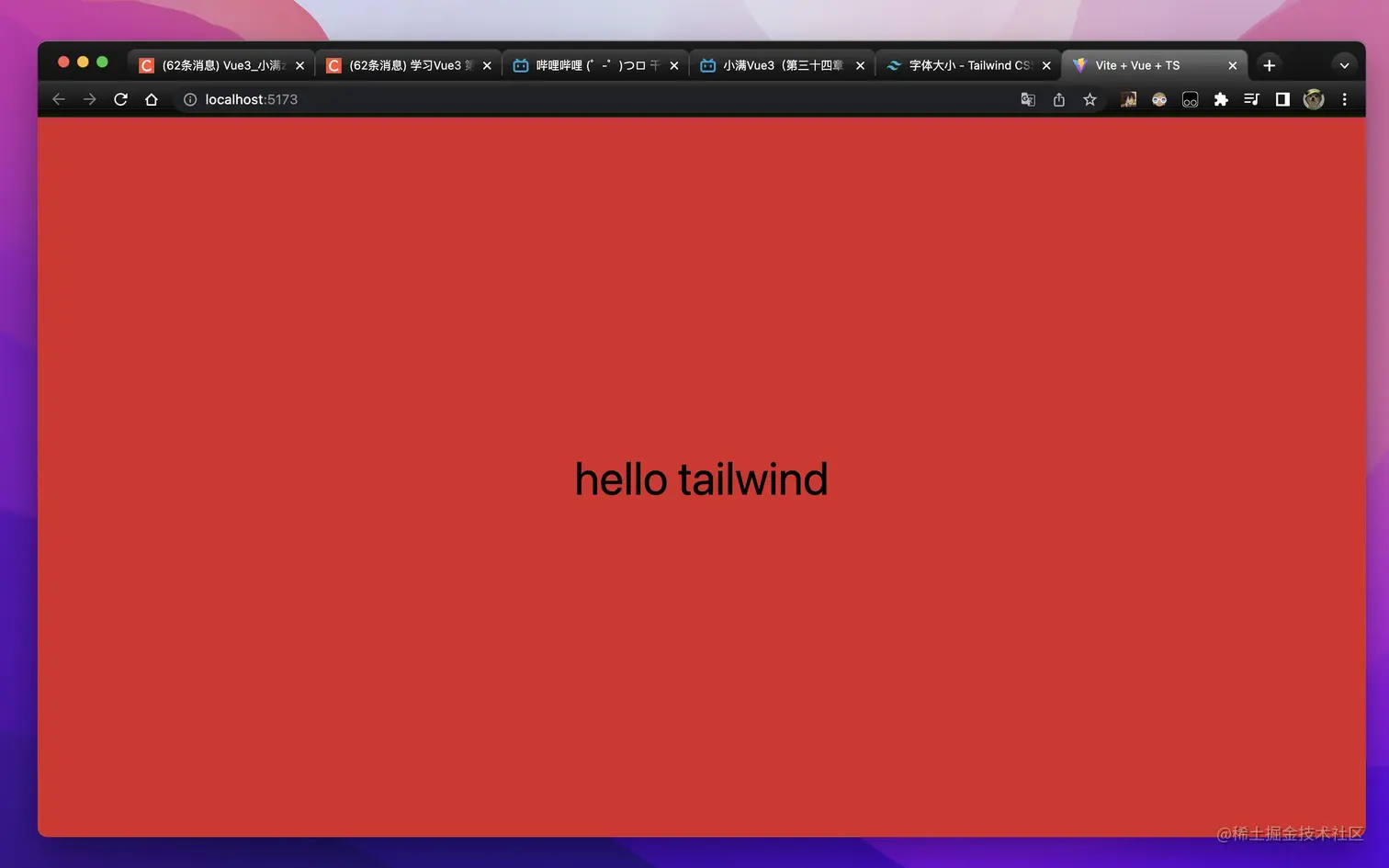Open Chrome's three-dot menu
The height and width of the screenshot is (868, 1389).
point(1344,99)
